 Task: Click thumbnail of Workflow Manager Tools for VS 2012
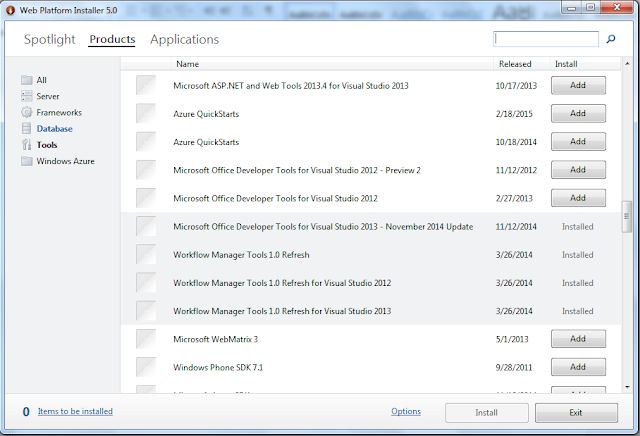(x=146, y=283)
